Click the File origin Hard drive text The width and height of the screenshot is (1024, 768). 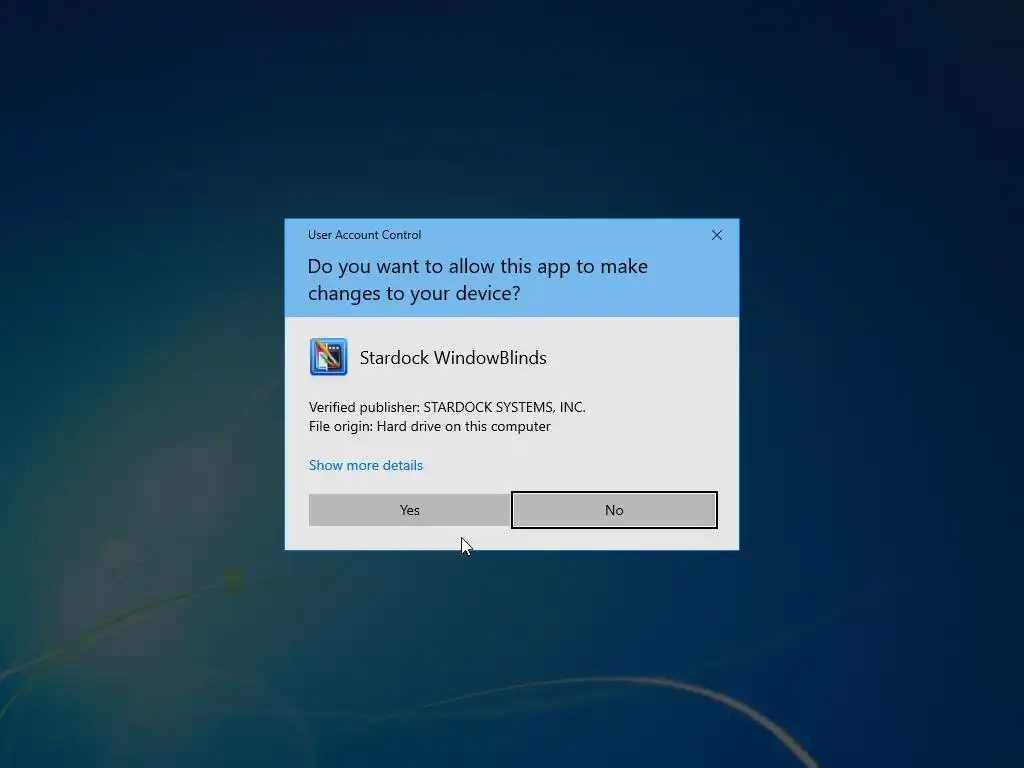click(430, 426)
